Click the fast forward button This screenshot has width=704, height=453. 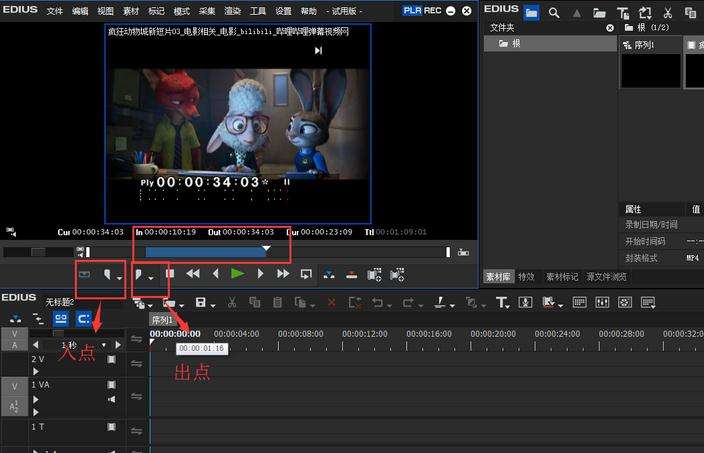(x=283, y=273)
